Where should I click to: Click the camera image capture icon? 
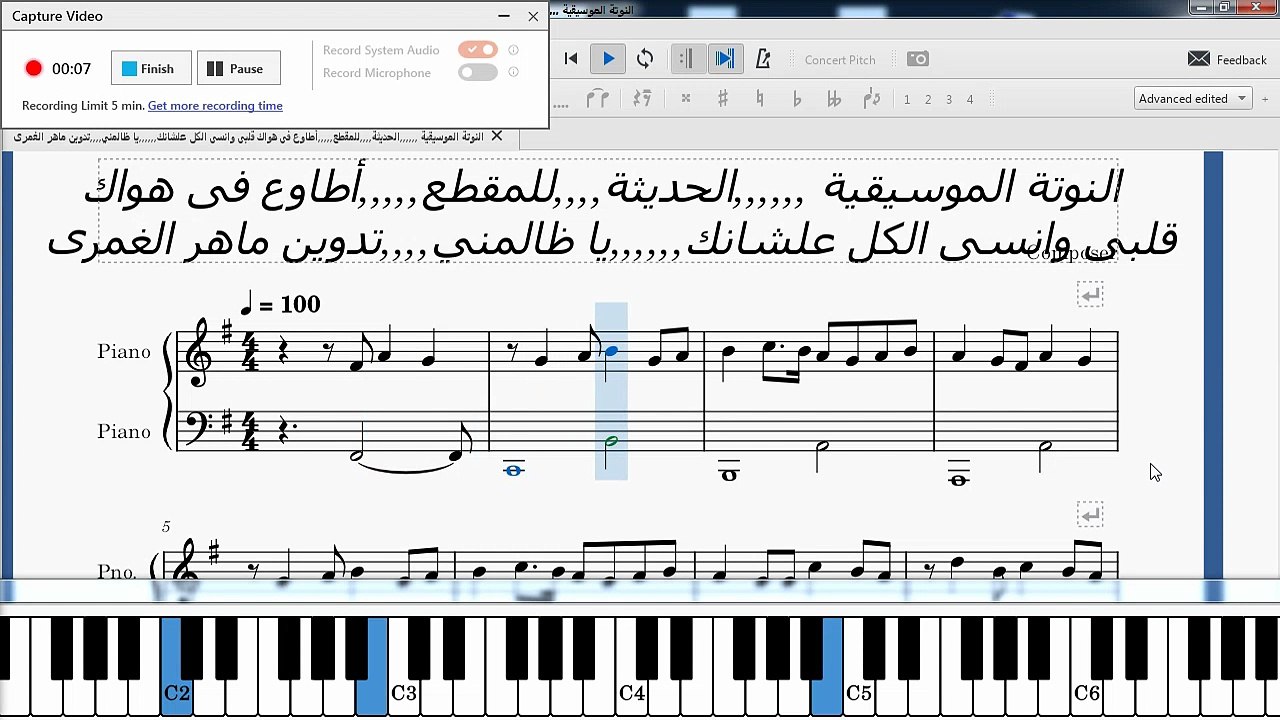pyautogui.click(x=918, y=59)
